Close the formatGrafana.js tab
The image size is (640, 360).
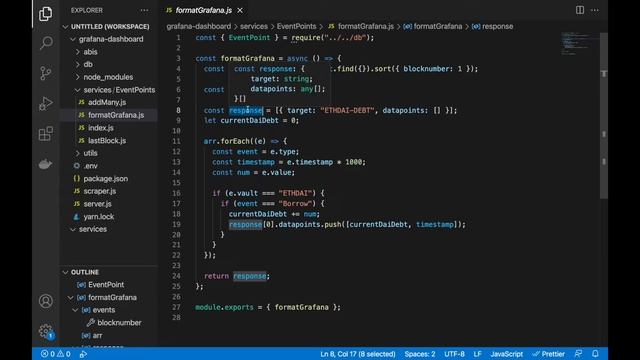point(240,10)
